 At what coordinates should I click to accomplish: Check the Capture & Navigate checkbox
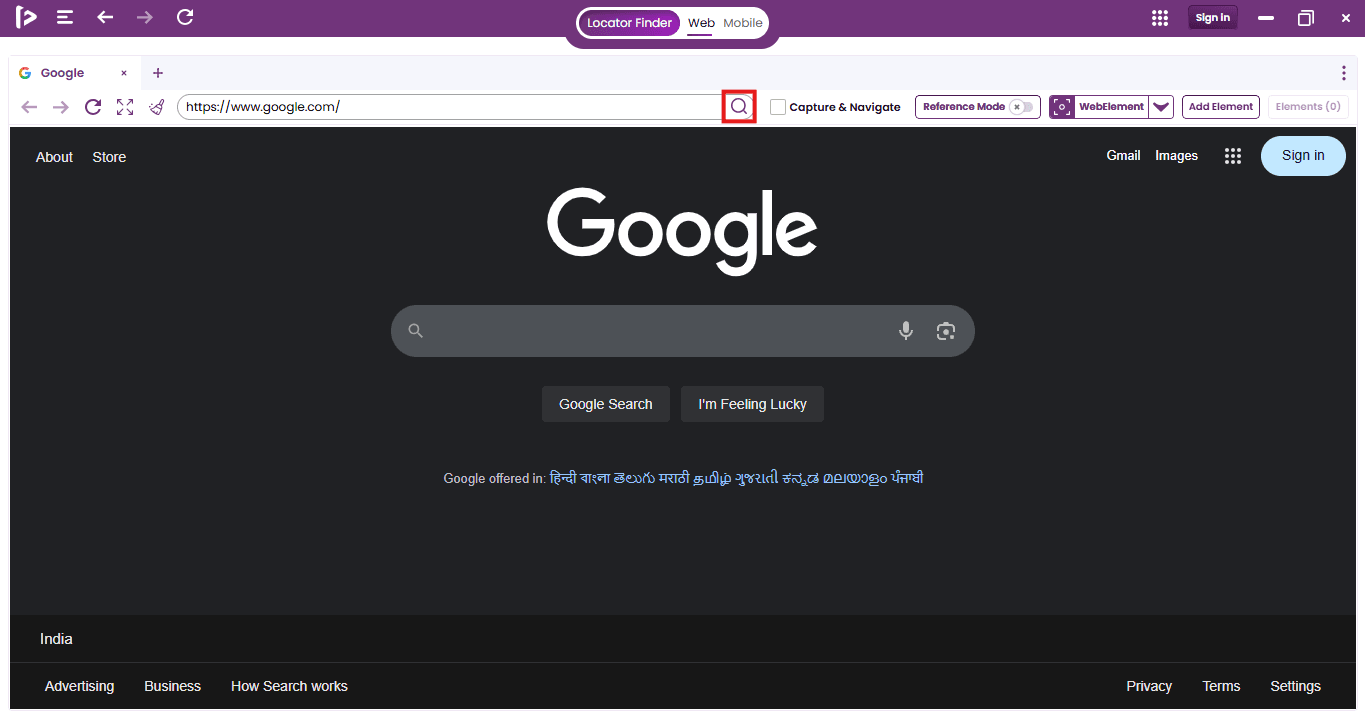[778, 107]
